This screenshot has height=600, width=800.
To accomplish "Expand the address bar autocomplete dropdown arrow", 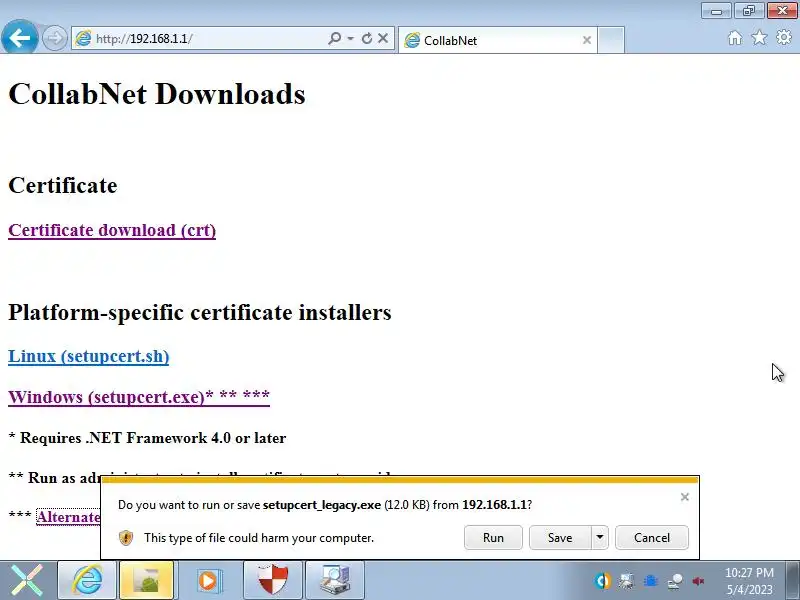I will (351, 38).
